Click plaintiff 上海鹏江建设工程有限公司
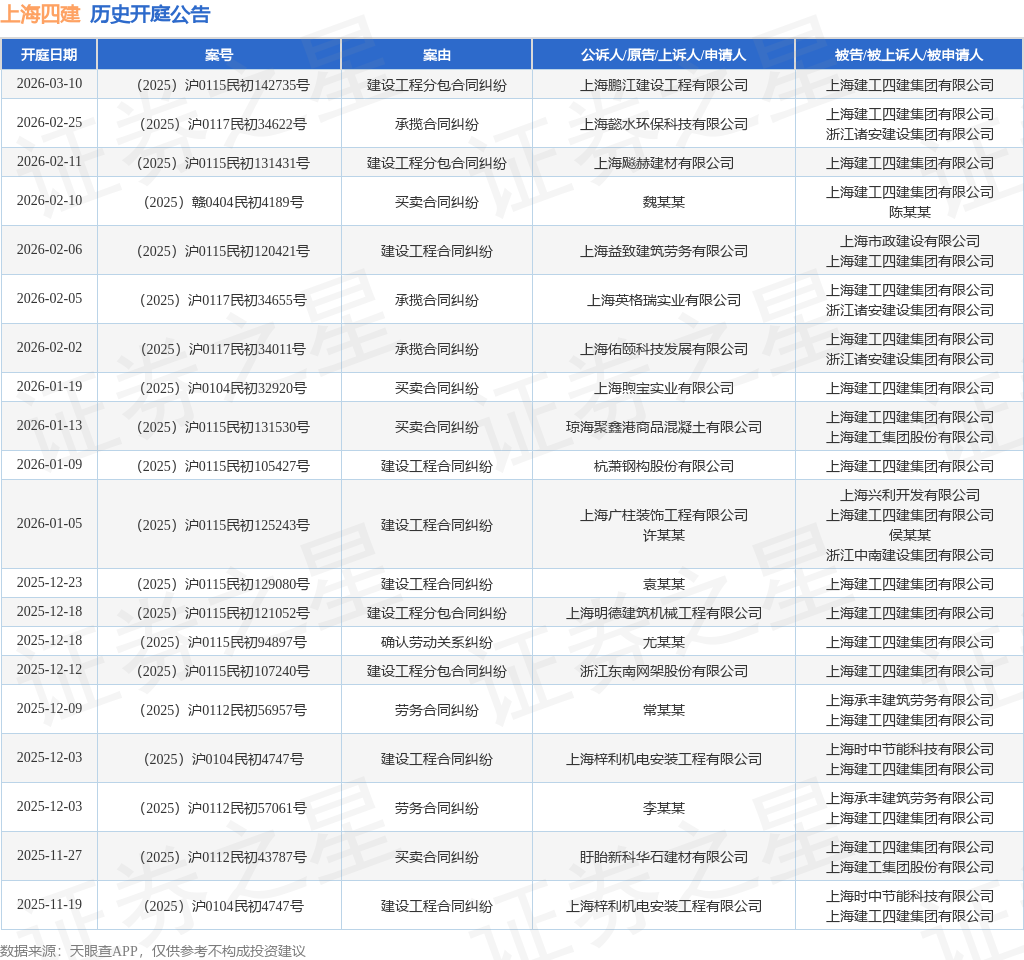Viewport: 1024px width, 960px height. [x=664, y=85]
